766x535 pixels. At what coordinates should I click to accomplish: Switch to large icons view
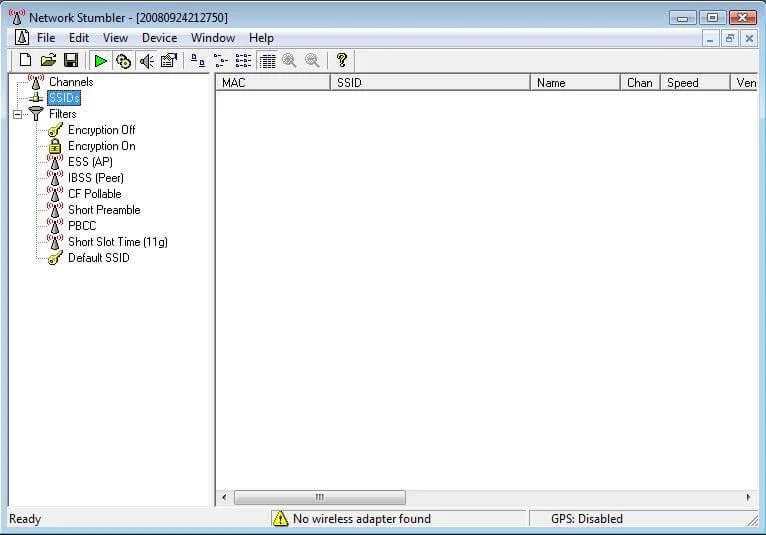tap(197, 61)
